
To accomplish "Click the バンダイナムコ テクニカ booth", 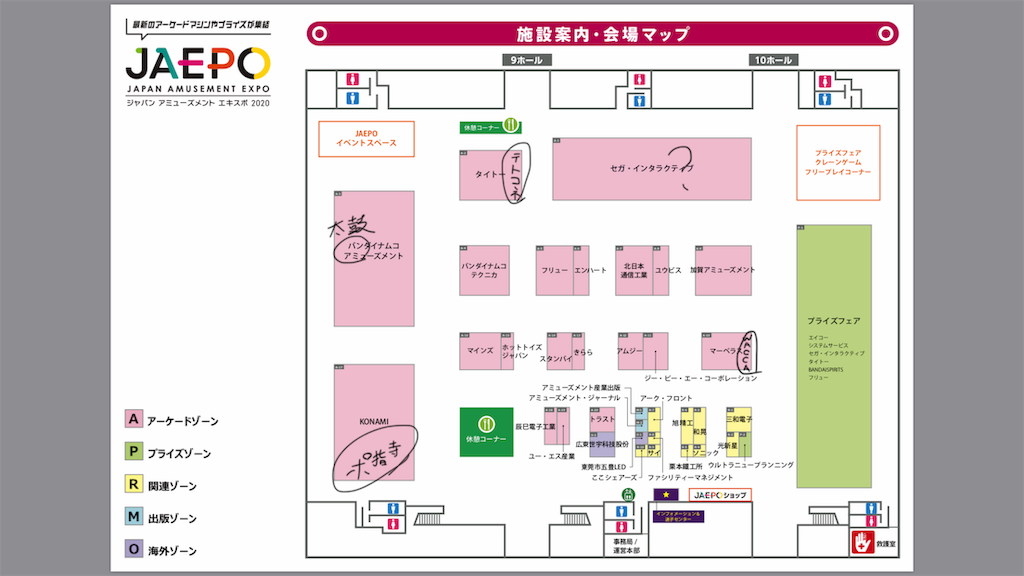I will click(x=484, y=270).
